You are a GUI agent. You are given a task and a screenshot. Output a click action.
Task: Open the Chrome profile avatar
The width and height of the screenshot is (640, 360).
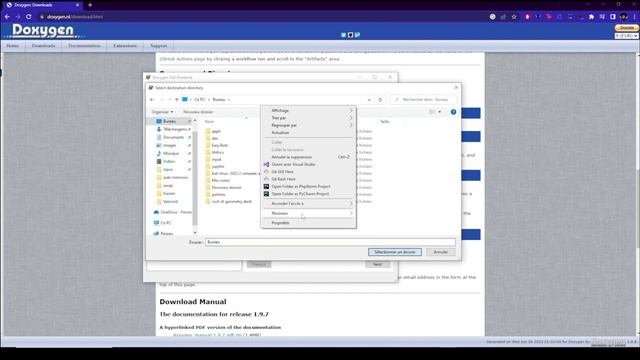[x=624, y=17]
